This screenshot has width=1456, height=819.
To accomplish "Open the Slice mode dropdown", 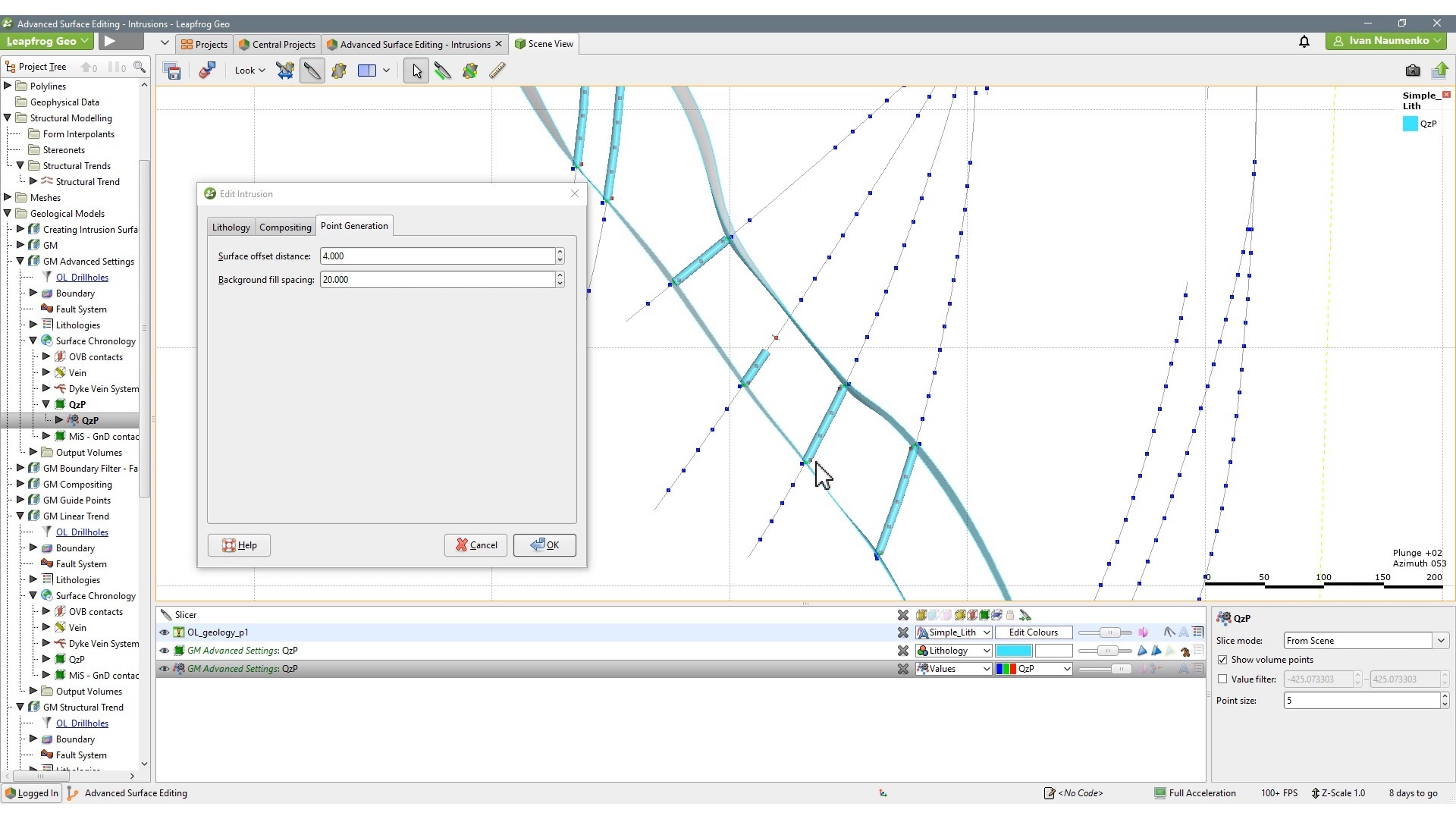I will pos(1439,641).
